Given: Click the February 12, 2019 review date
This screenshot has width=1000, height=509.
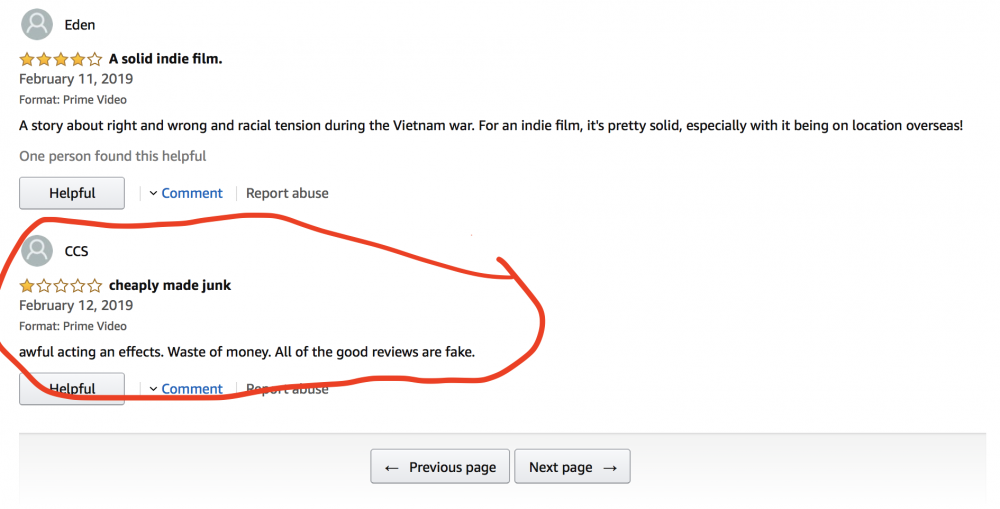Looking at the screenshot, I should pos(76,305).
